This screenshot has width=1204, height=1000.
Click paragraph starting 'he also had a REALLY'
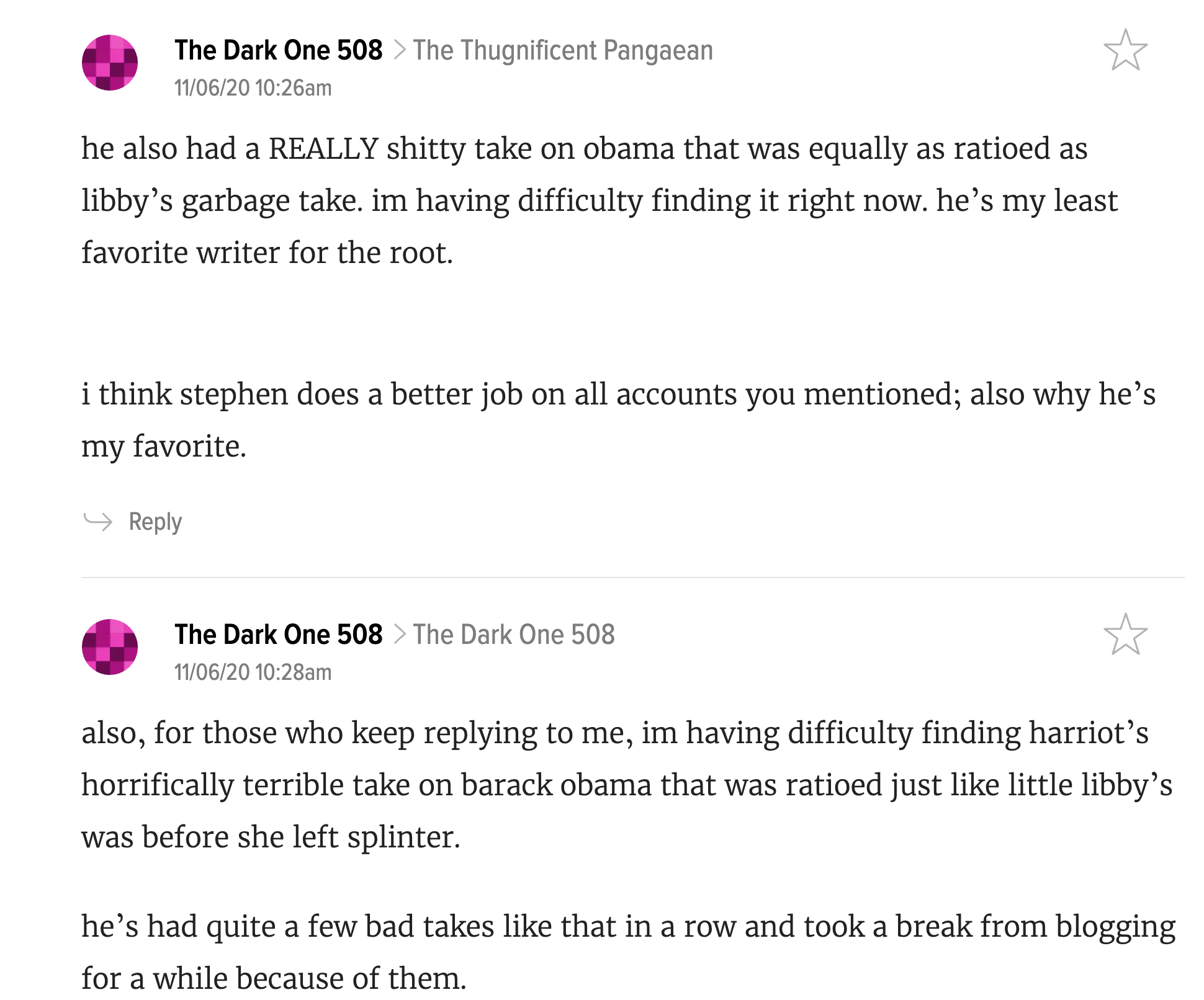click(600, 200)
